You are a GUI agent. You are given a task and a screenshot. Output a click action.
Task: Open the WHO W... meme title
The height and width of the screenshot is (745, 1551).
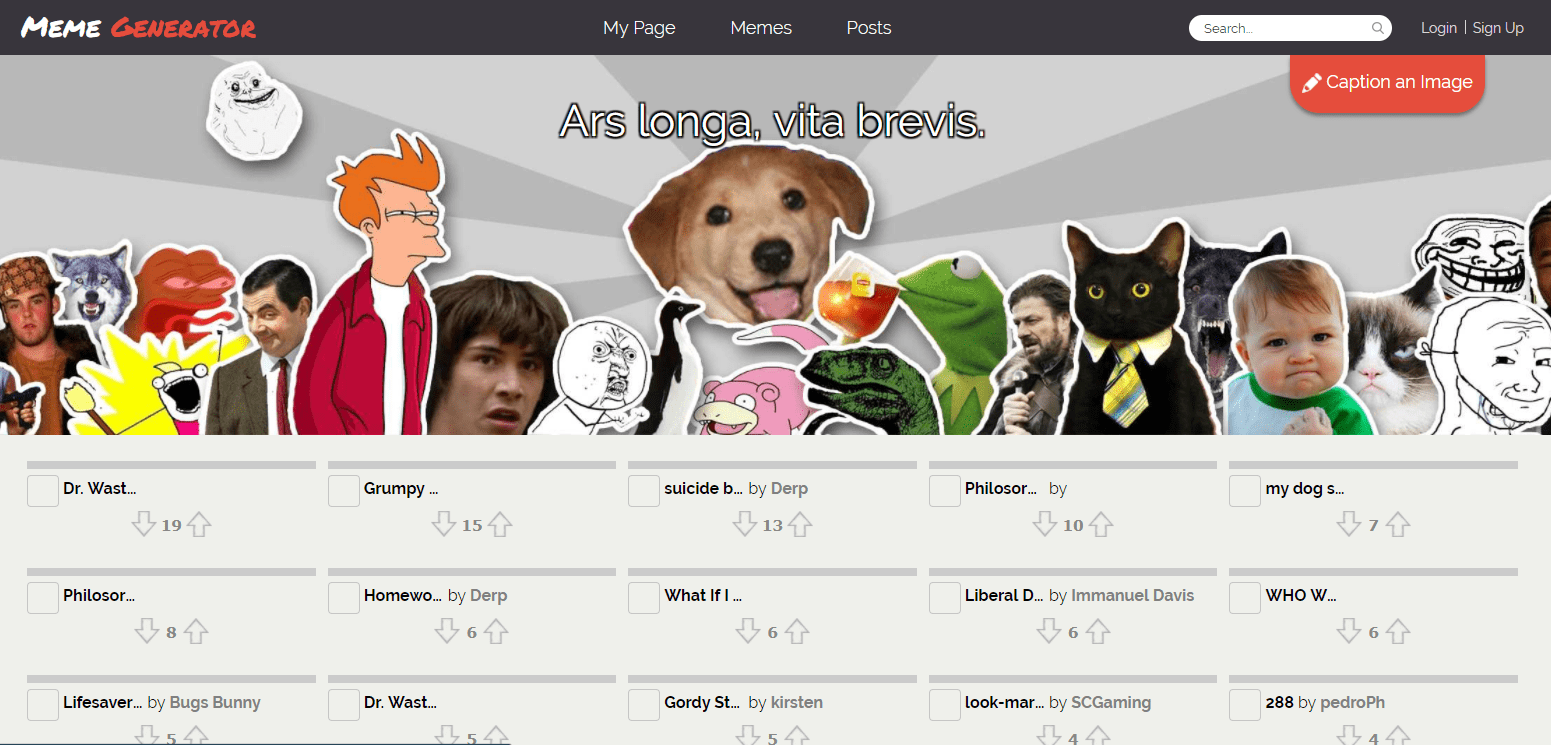[1301, 596]
